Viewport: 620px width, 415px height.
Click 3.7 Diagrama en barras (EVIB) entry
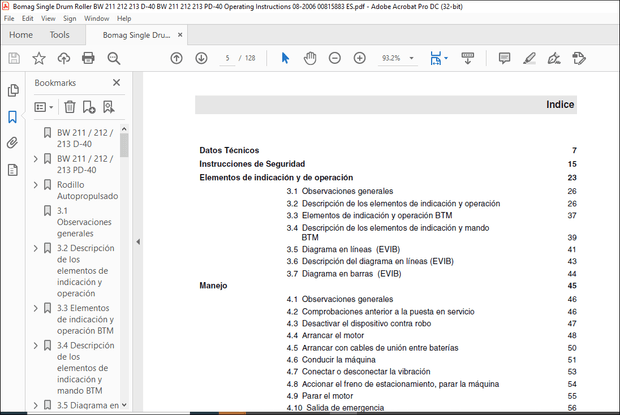(344, 274)
